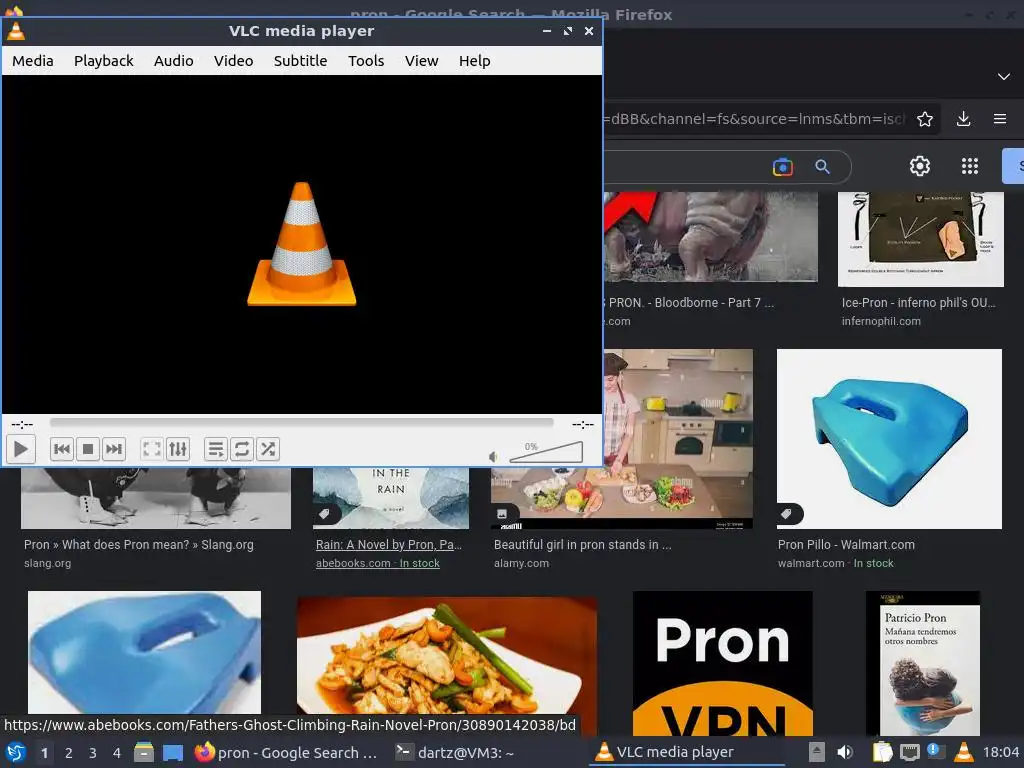Click the Google search magnifier icon
Viewport: 1024px width, 768px height.
(x=822, y=167)
